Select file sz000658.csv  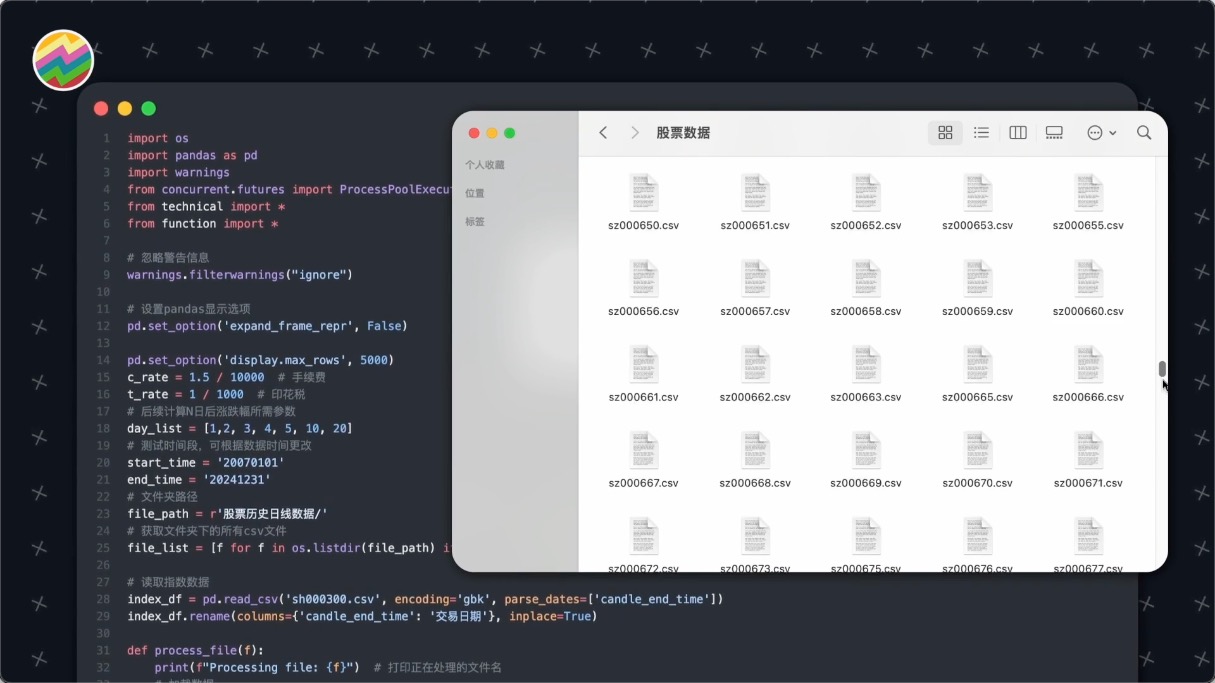(x=866, y=279)
